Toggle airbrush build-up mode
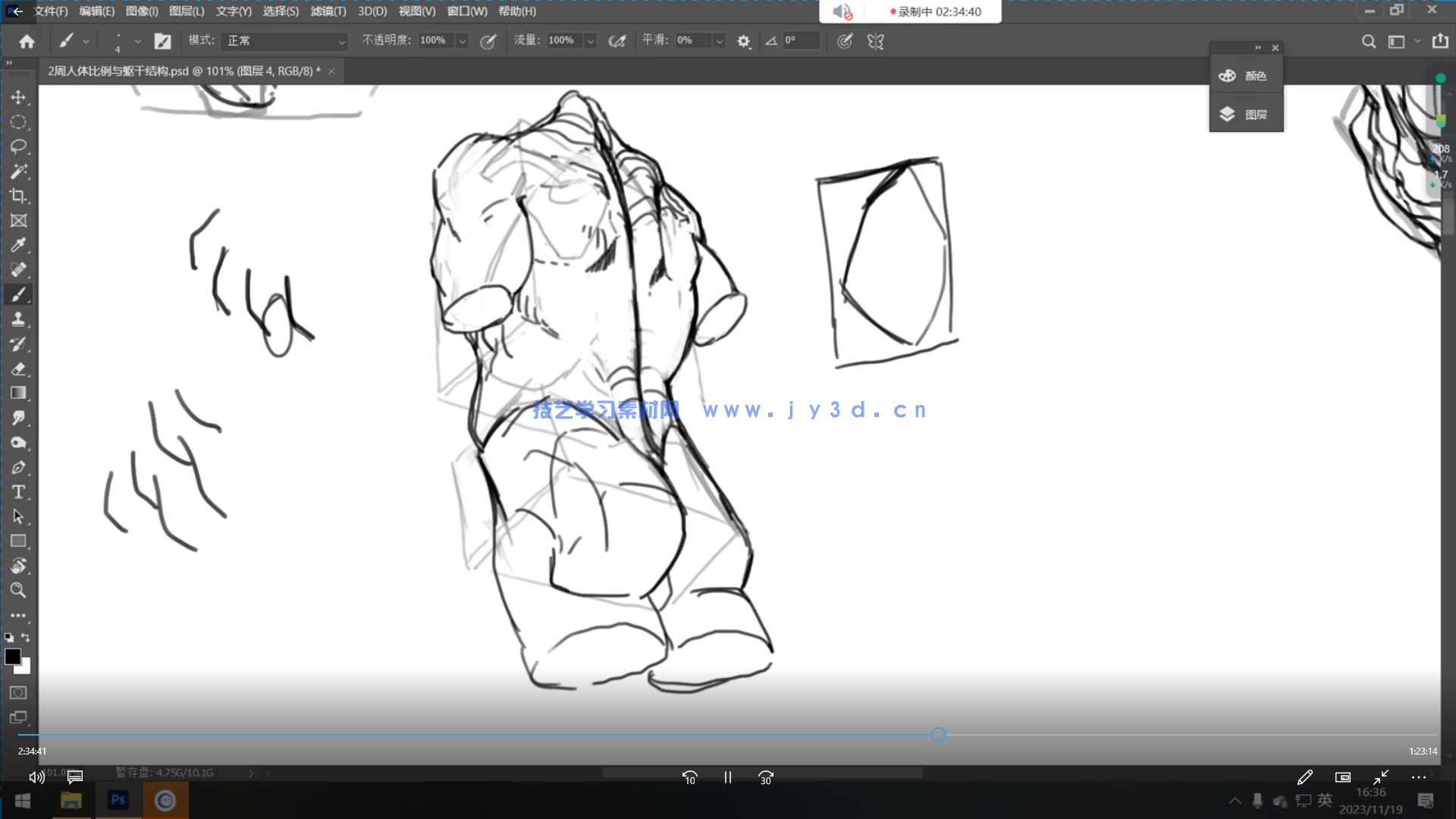 click(617, 41)
